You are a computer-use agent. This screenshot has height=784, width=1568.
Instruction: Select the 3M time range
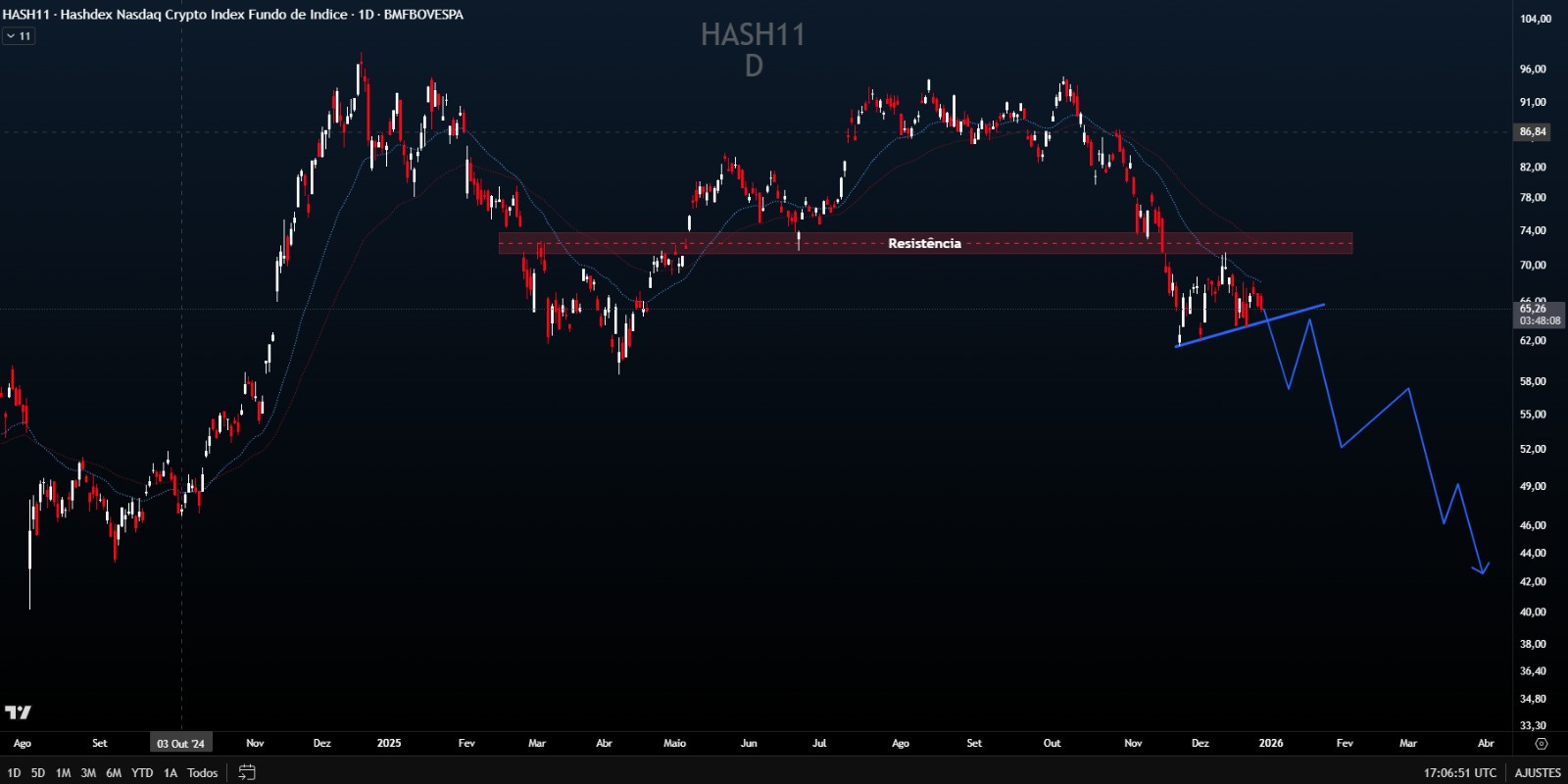click(88, 773)
